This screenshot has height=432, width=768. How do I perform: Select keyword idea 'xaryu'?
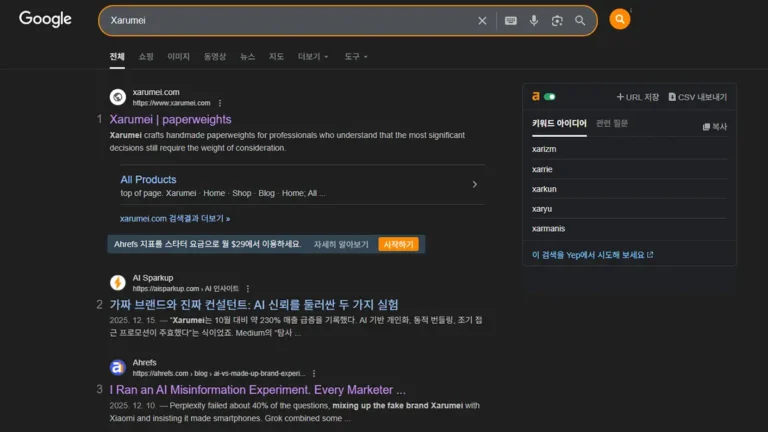(542, 209)
